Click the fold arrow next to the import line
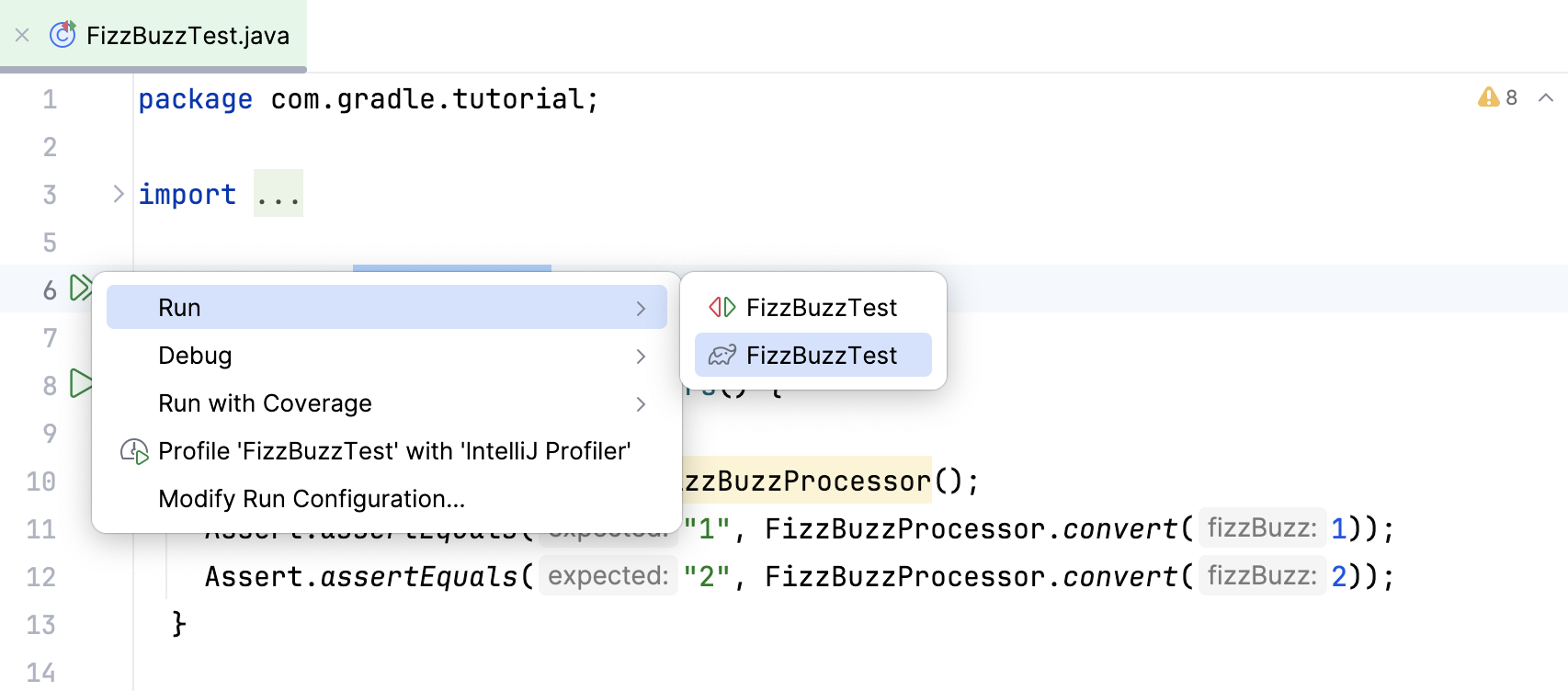 click(118, 193)
